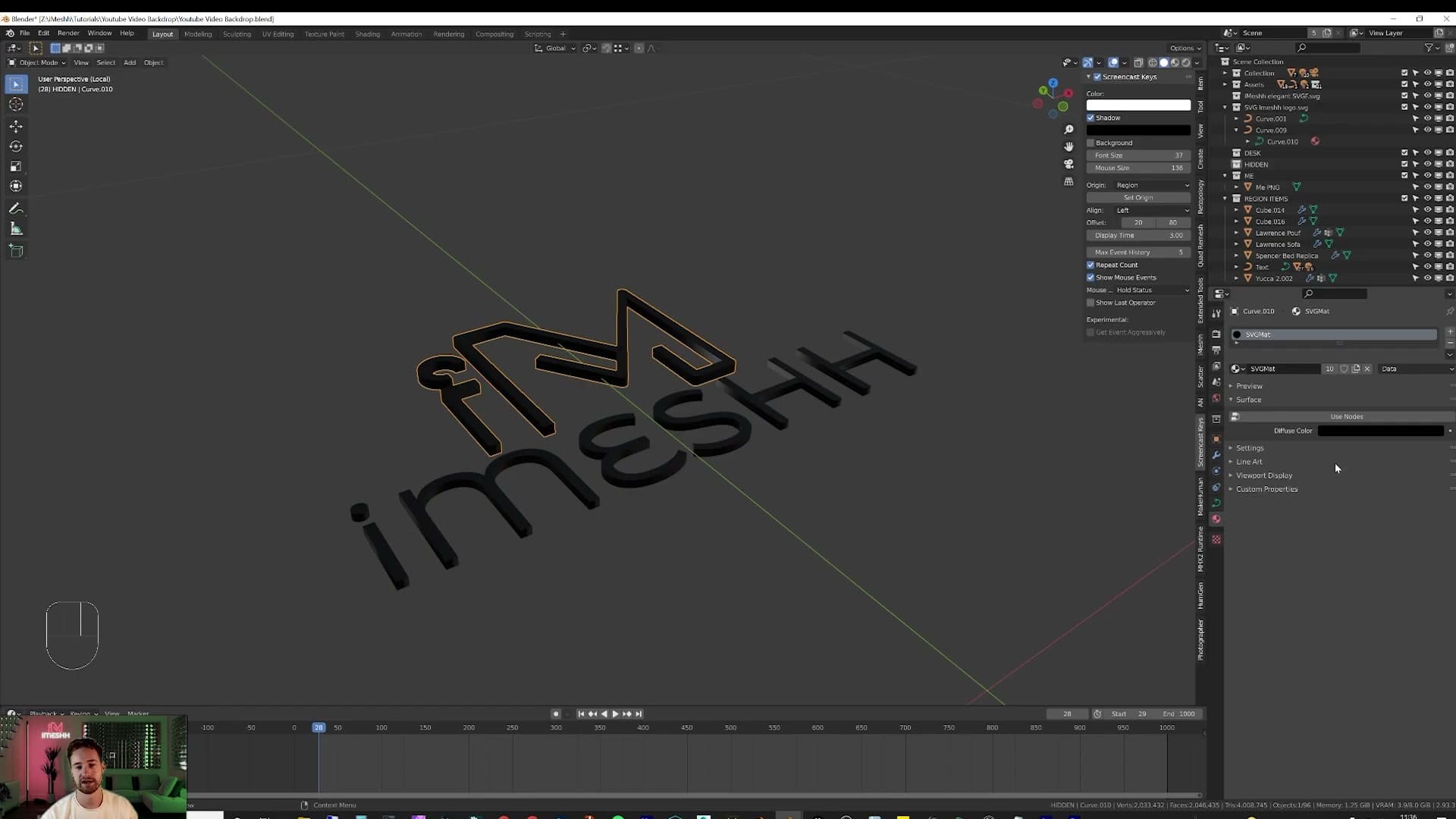Toggle Show Mouse Events checkbox
The height and width of the screenshot is (819, 1456).
pyautogui.click(x=1090, y=278)
